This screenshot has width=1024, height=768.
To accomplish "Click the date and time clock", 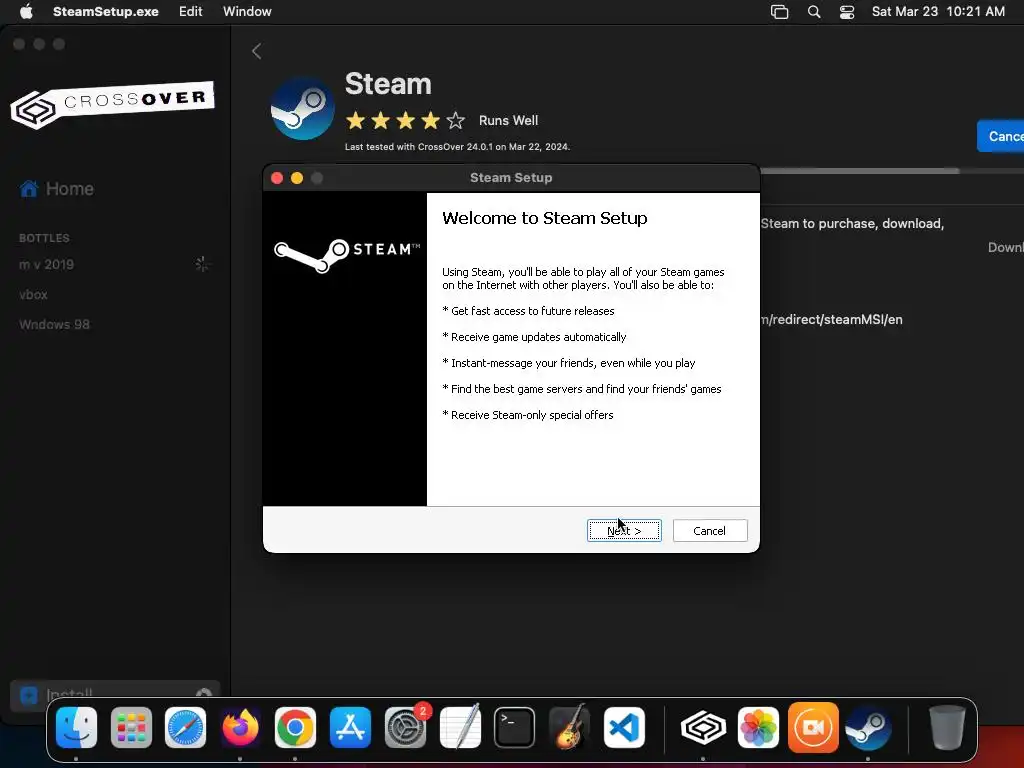I will tap(938, 11).
